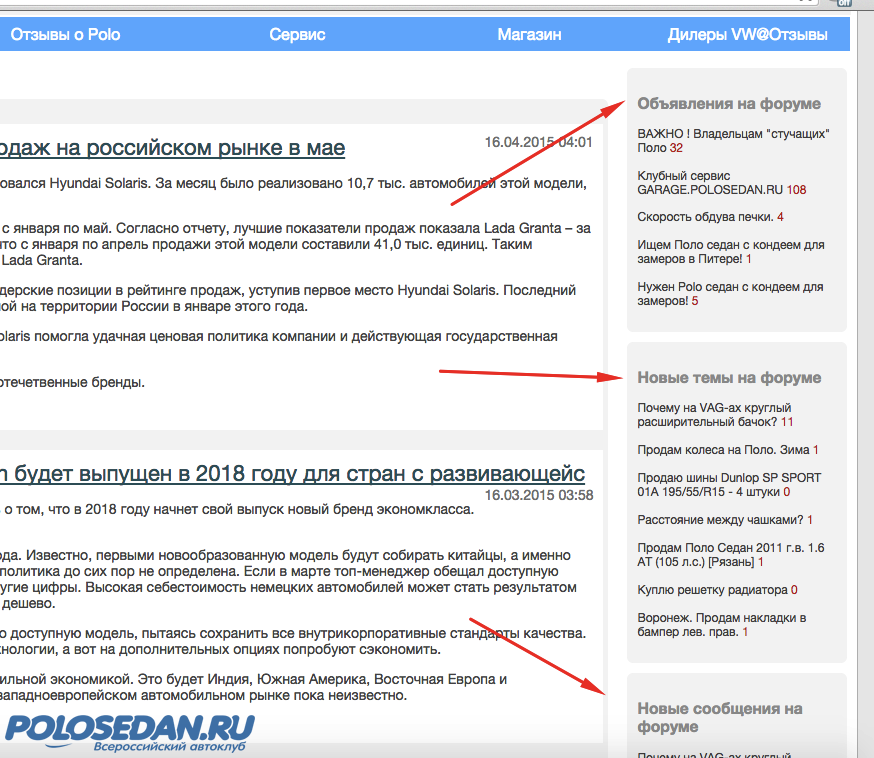This screenshot has width=874, height=758.
Task: Click the Новые сообщения на форуме heading
Action: pyautogui.click(x=720, y=717)
